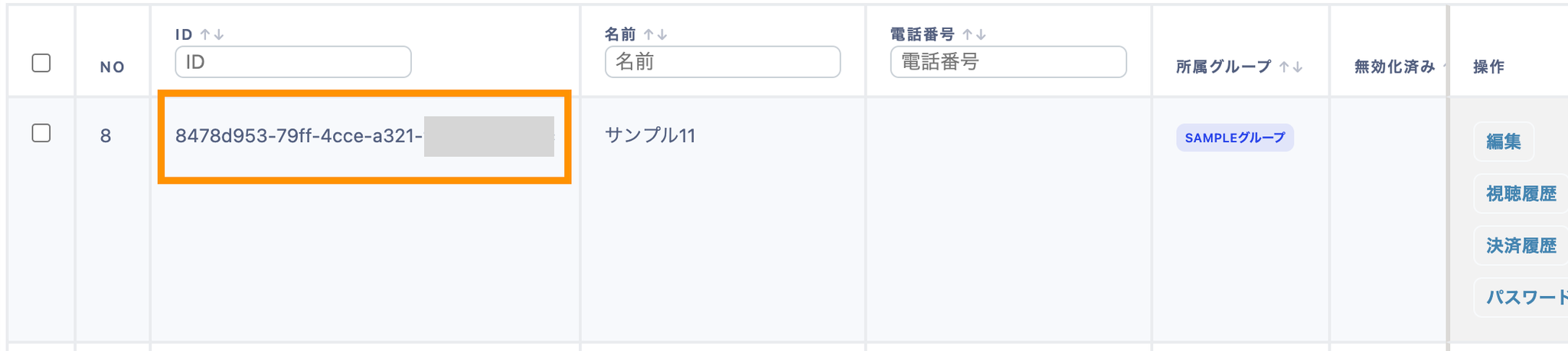This screenshot has width=1568, height=351.
Task: Click the 操作 column header
Action: [1488, 67]
